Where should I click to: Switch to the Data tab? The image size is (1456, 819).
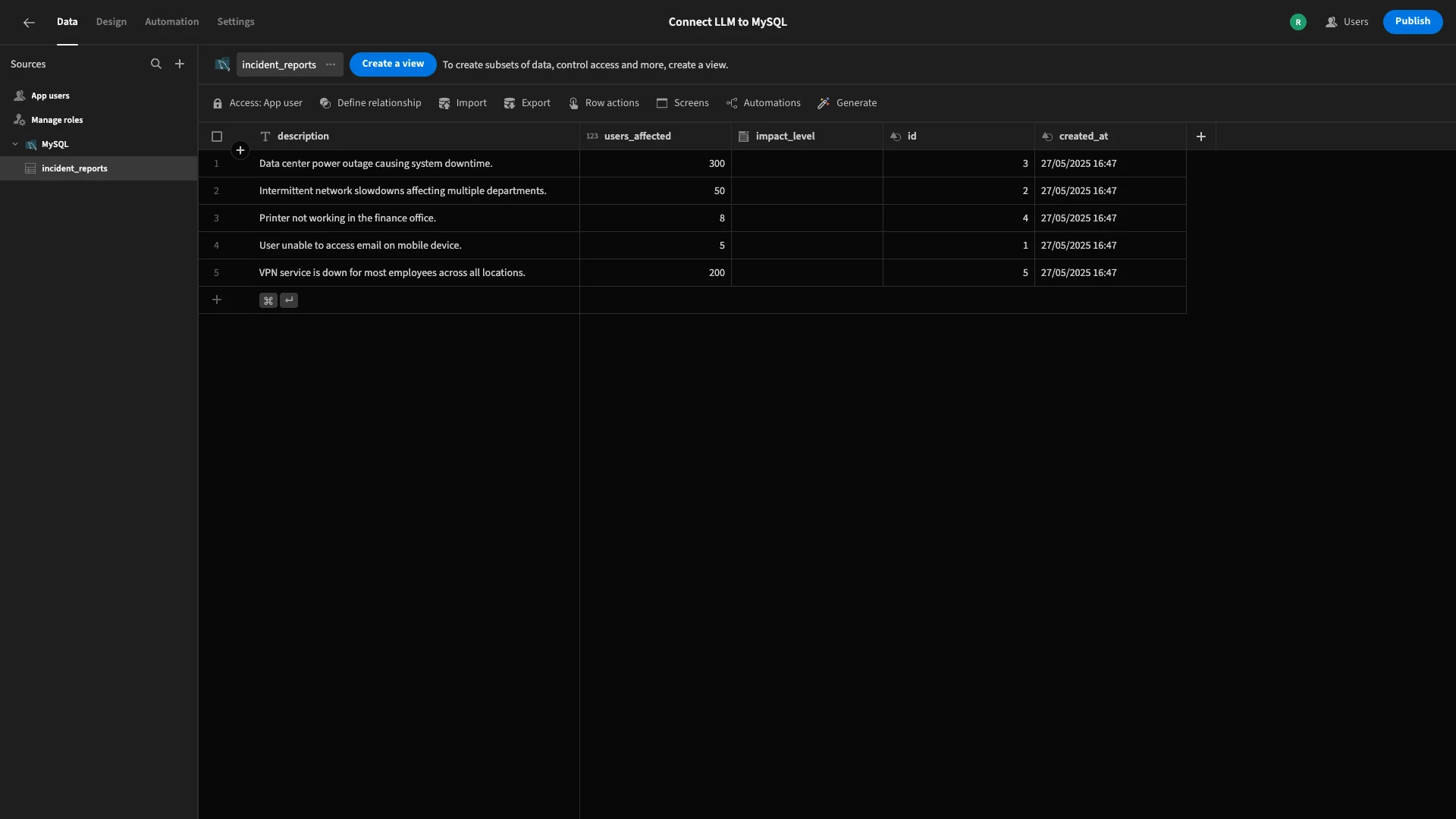[x=67, y=22]
